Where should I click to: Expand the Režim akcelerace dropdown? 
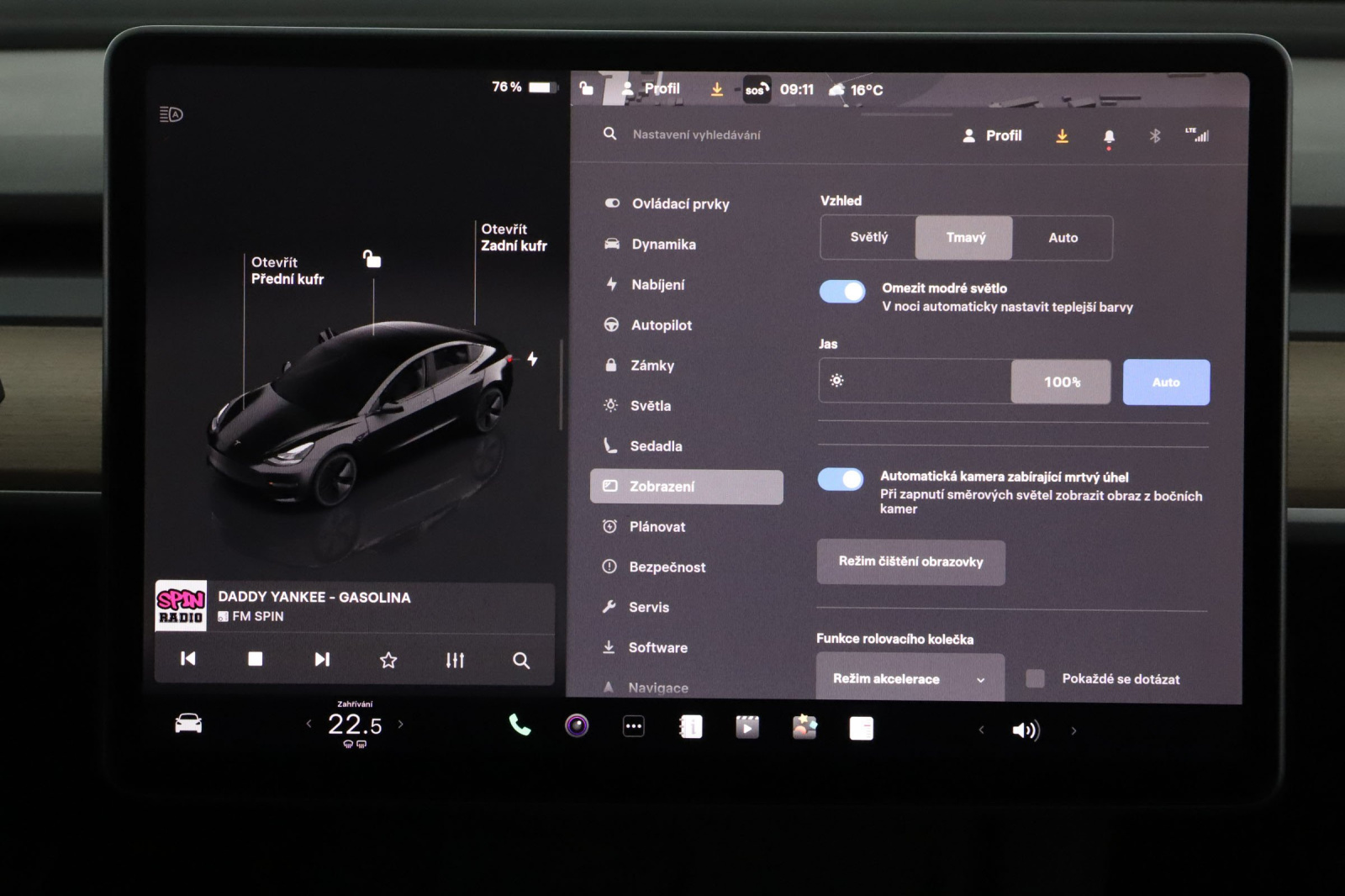pyautogui.click(x=910, y=678)
